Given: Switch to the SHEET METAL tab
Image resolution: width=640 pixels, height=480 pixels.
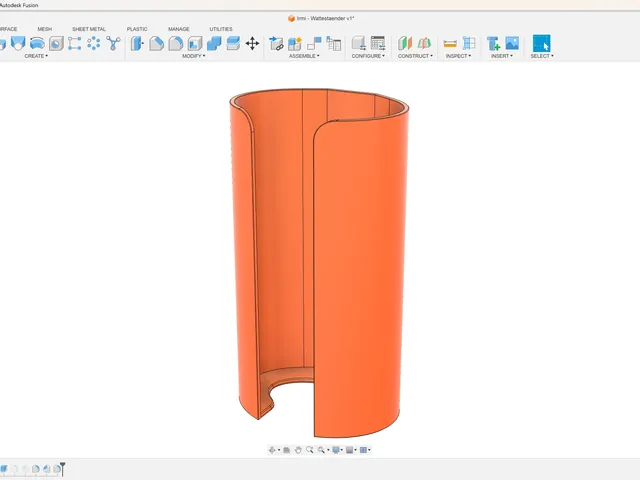Looking at the screenshot, I should 89,29.
